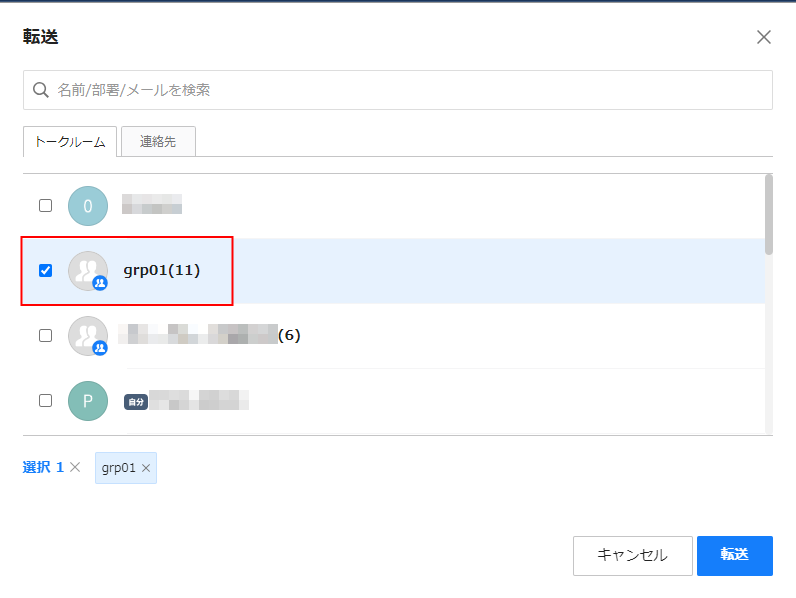Image resolution: width=796 pixels, height=598 pixels.
Task: Click the blue 転送 button
Action: click(734, 555)
